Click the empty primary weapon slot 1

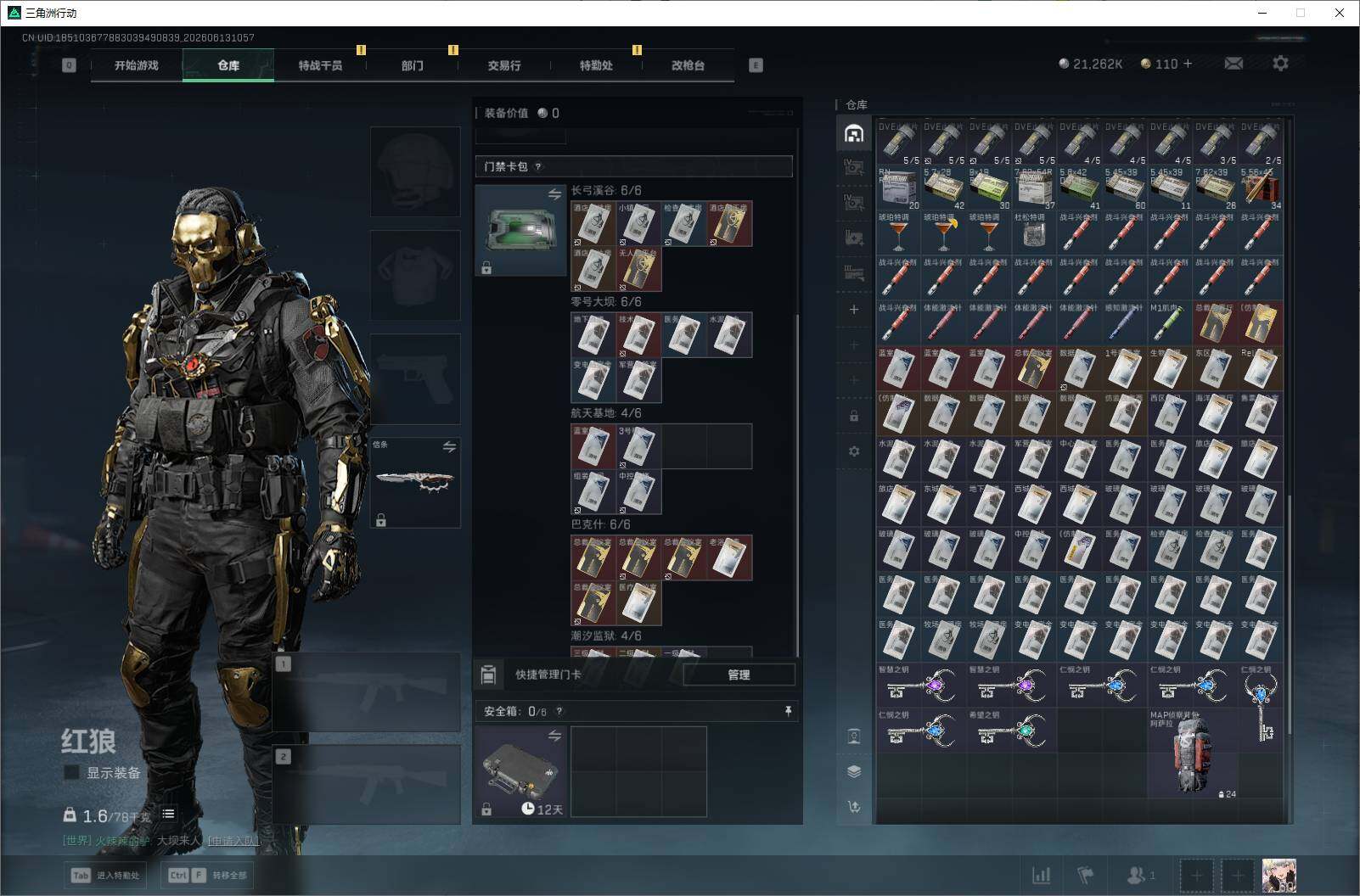click(367, 692)
